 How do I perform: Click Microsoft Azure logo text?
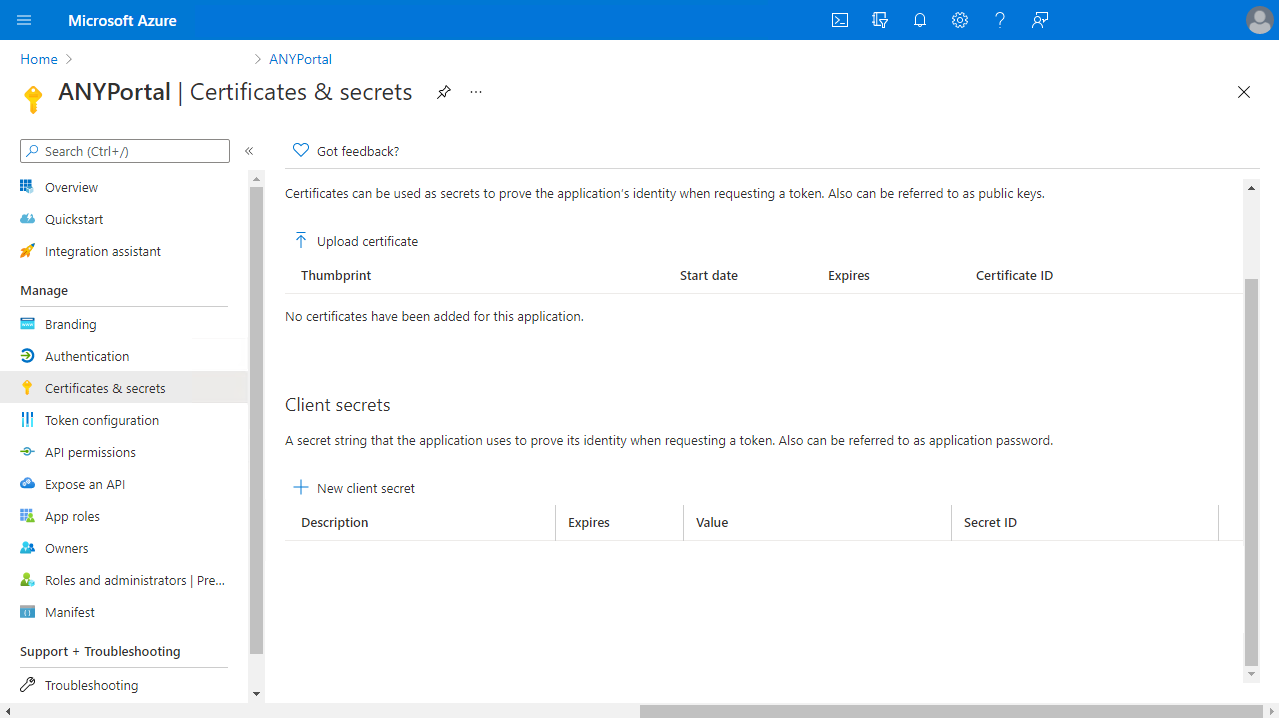coord(122,20)
